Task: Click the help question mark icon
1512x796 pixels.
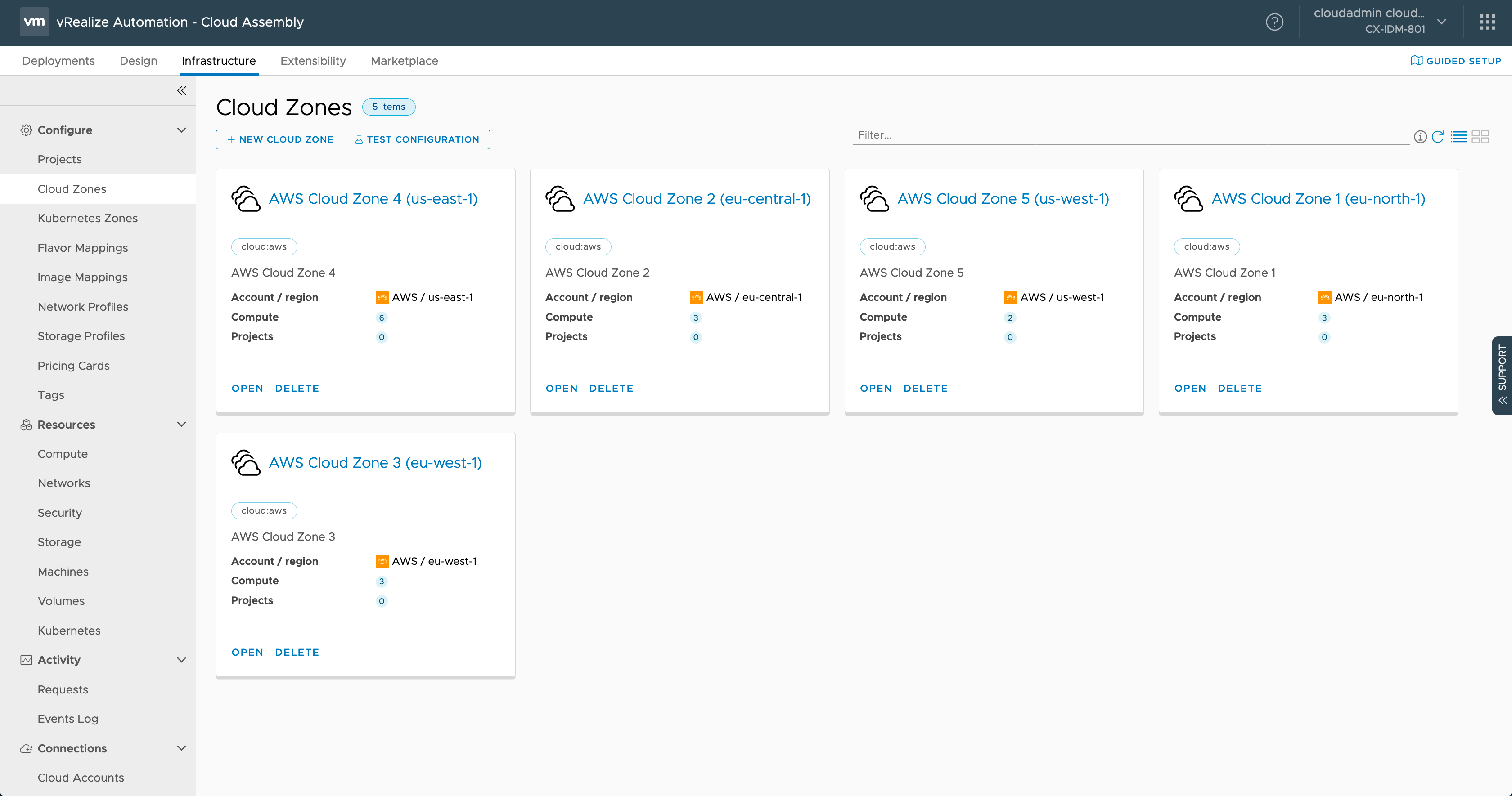Action: (1274, 22)
